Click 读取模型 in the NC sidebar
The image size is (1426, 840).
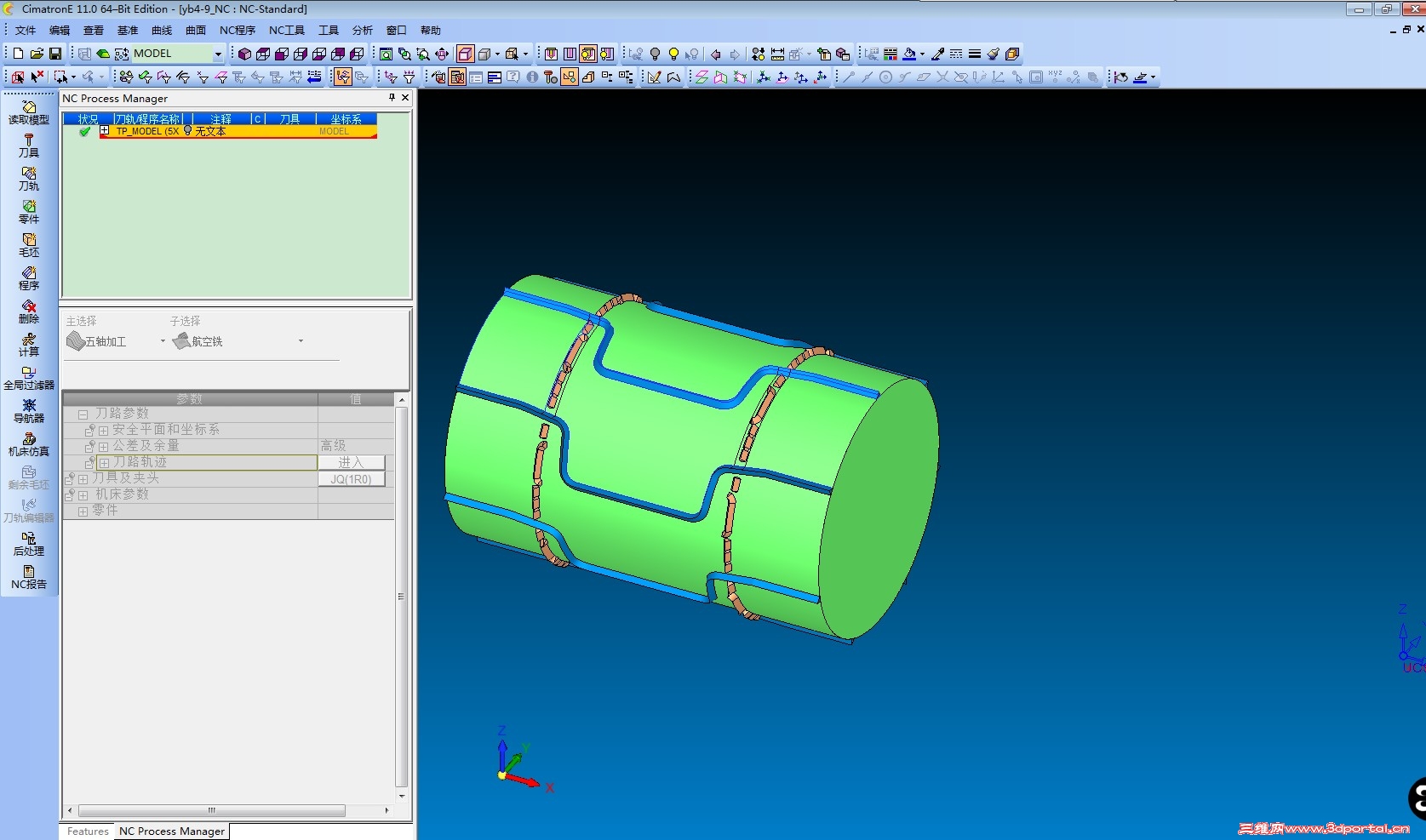(29, 113)
